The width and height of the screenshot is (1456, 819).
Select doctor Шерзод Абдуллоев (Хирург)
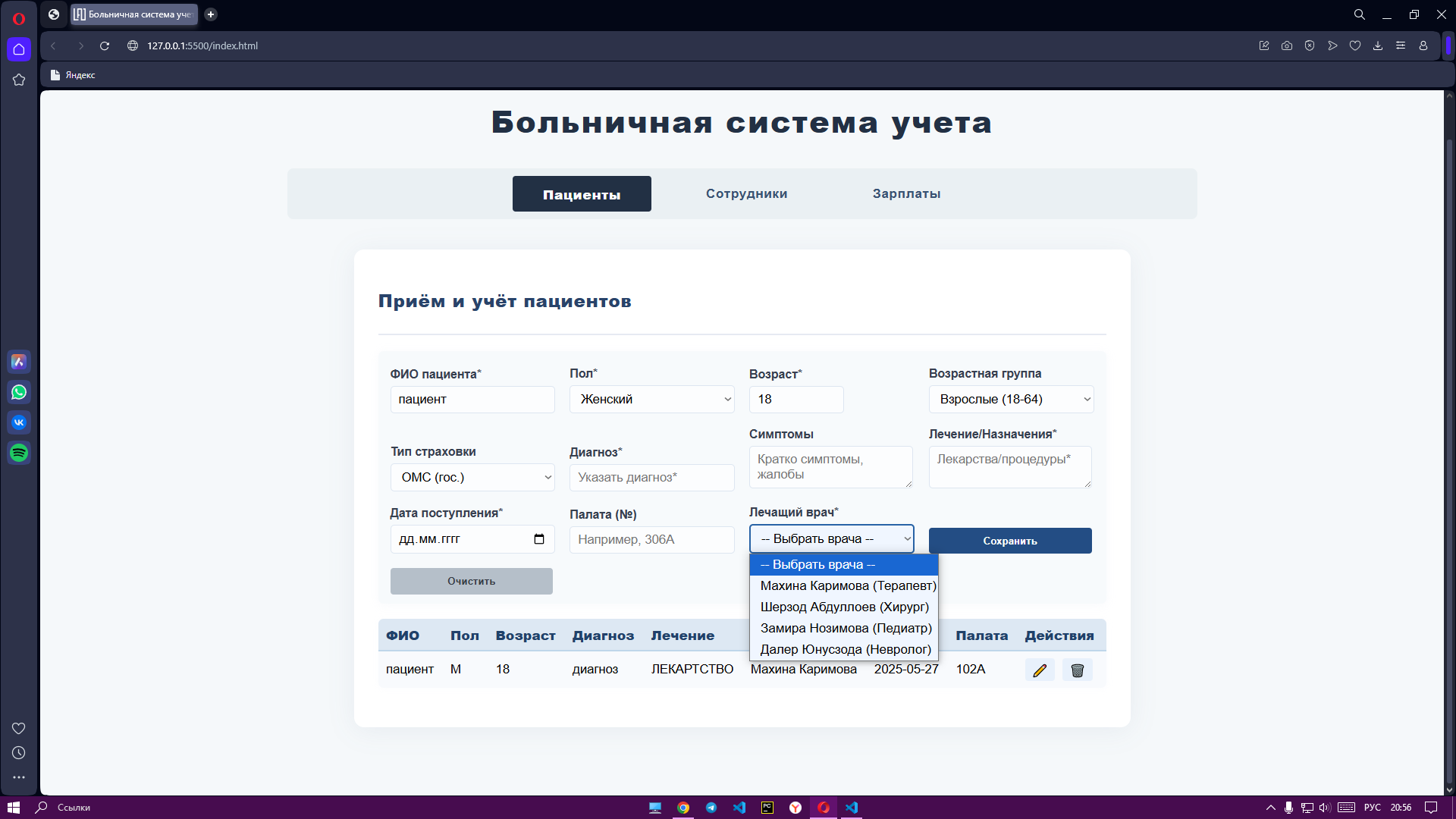[844, 607]
